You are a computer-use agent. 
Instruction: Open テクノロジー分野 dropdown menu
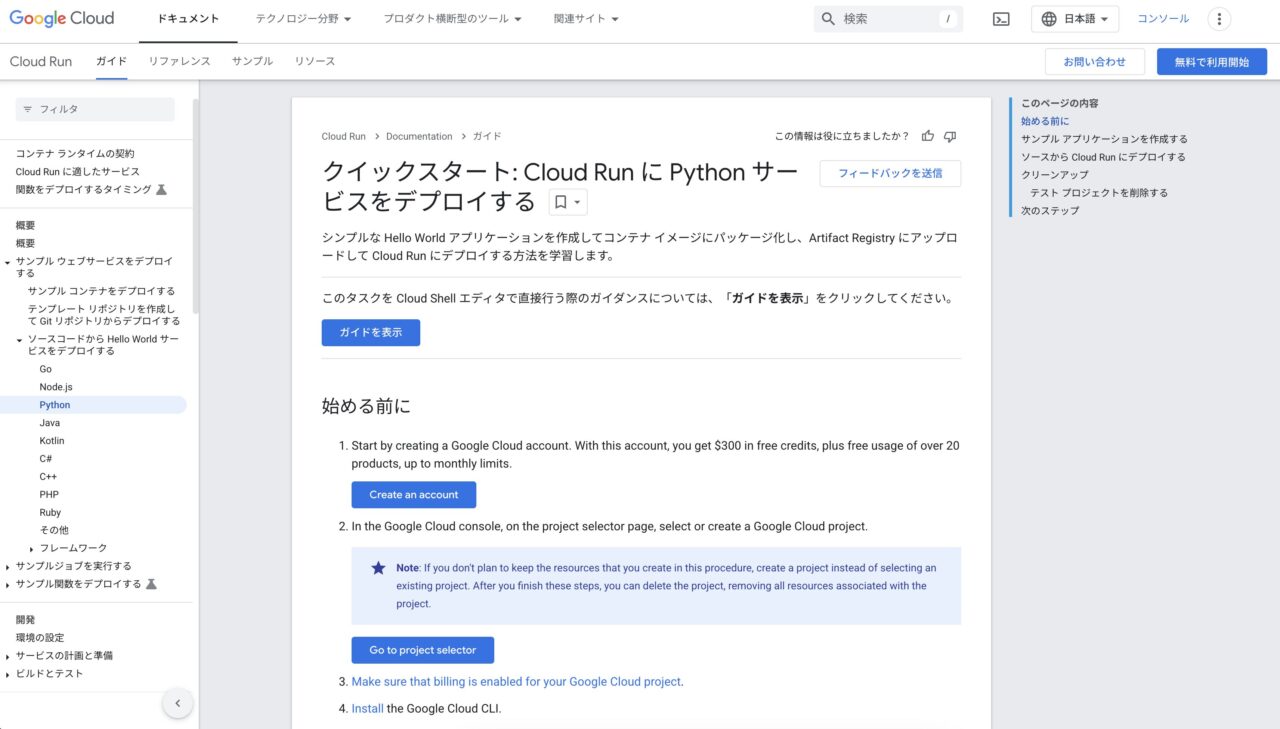303,19
